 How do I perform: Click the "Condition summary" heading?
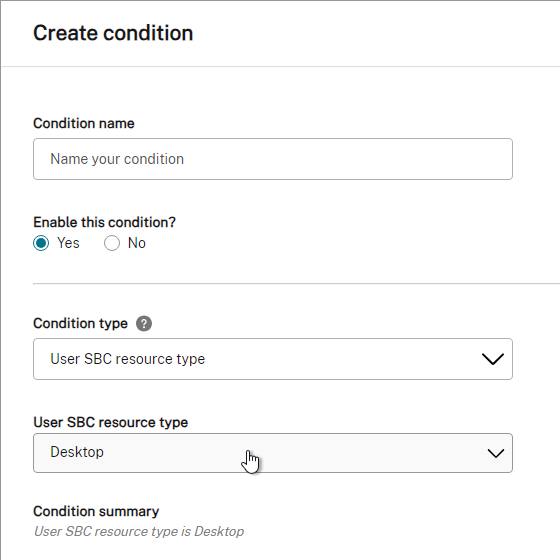point(96,511)
